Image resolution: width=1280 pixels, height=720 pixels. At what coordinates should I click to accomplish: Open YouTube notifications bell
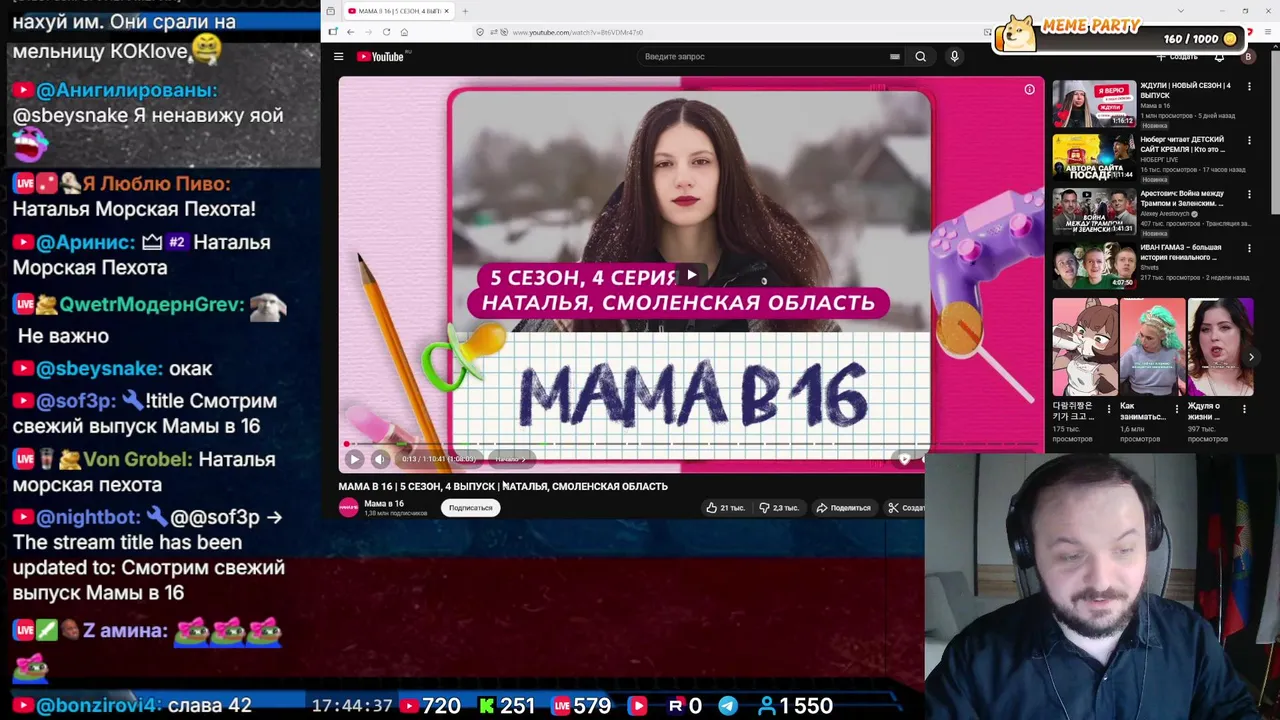pos(1219,57)
